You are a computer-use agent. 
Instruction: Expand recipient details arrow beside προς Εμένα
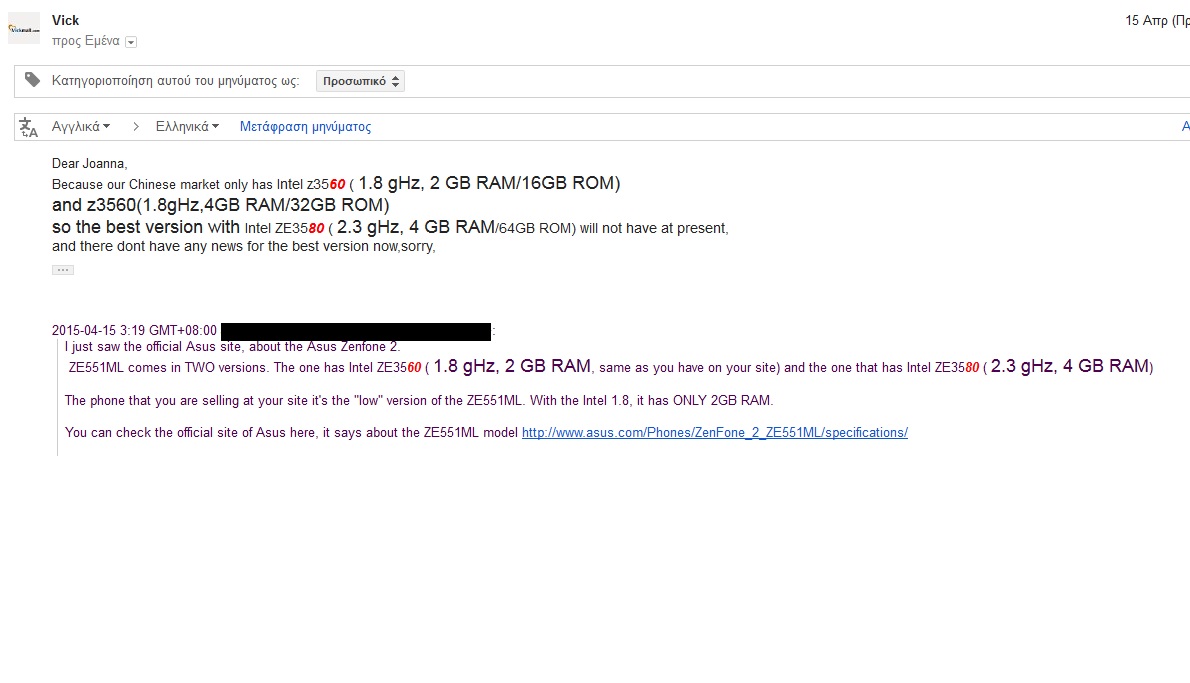pyautogui.click(x=131, y=42)
